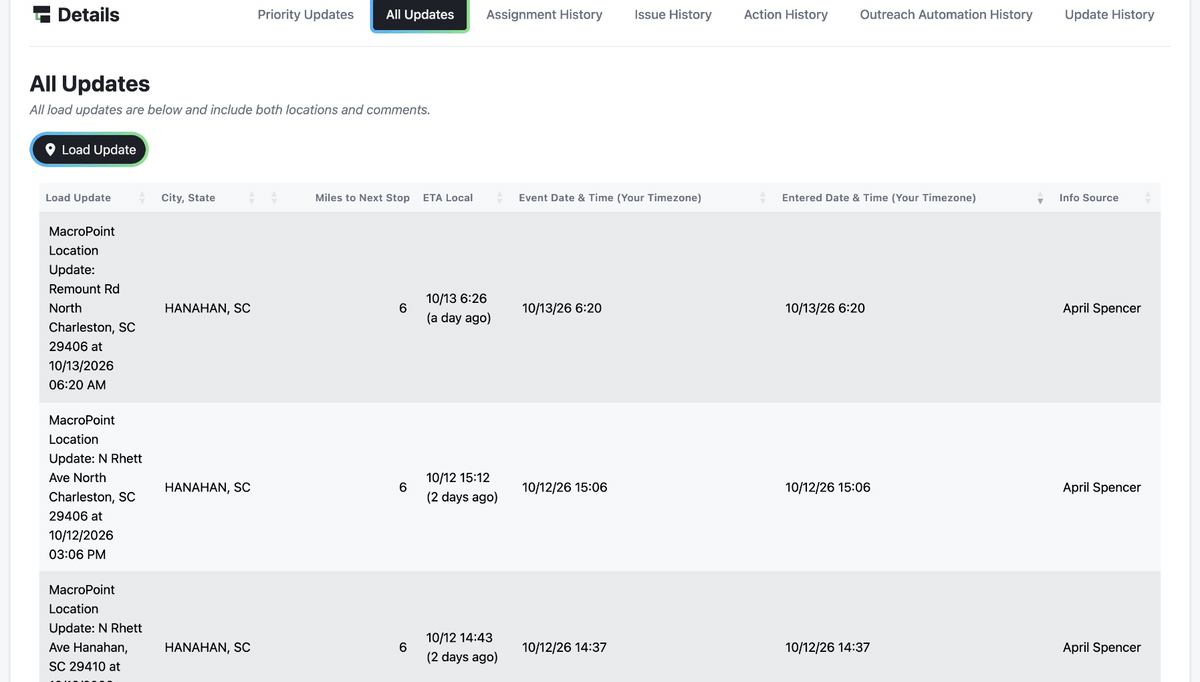Click event date 10/13/26 6:20

[562, 308]
